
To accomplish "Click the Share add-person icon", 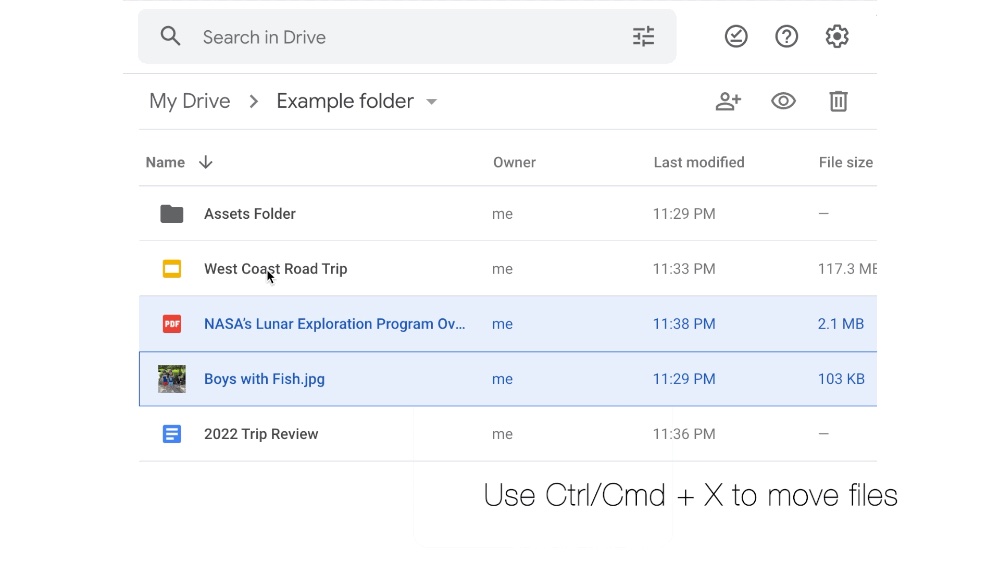I will 728,101.
